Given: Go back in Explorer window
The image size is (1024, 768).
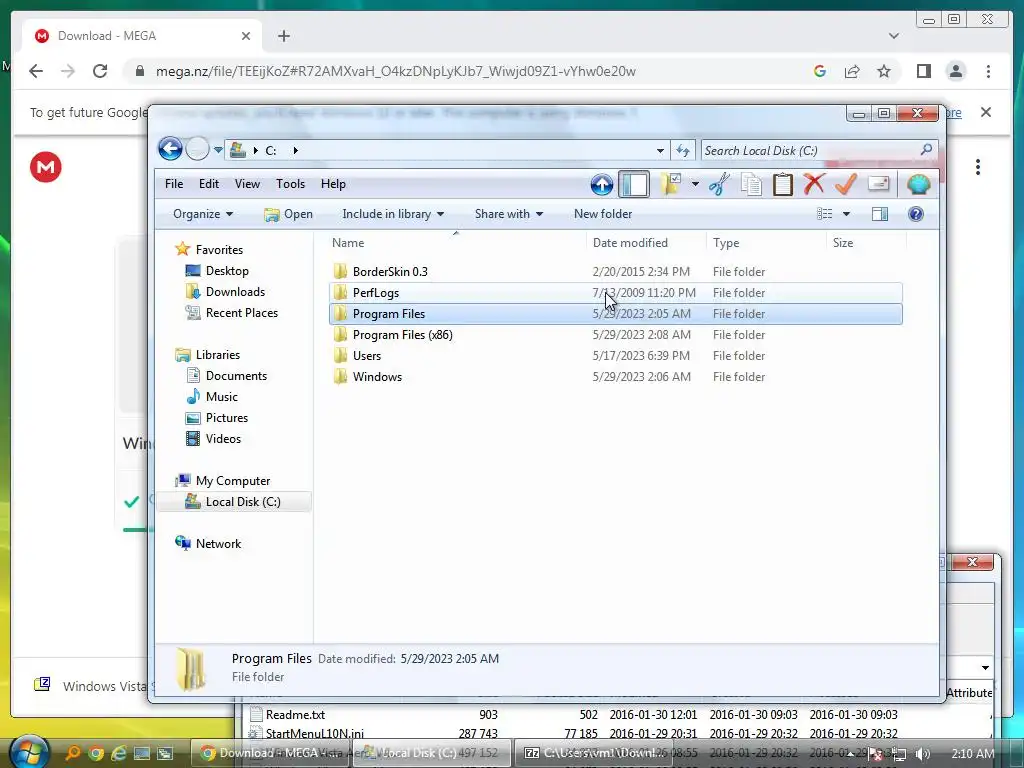Looking at the screenshot, I should (170, 149).
